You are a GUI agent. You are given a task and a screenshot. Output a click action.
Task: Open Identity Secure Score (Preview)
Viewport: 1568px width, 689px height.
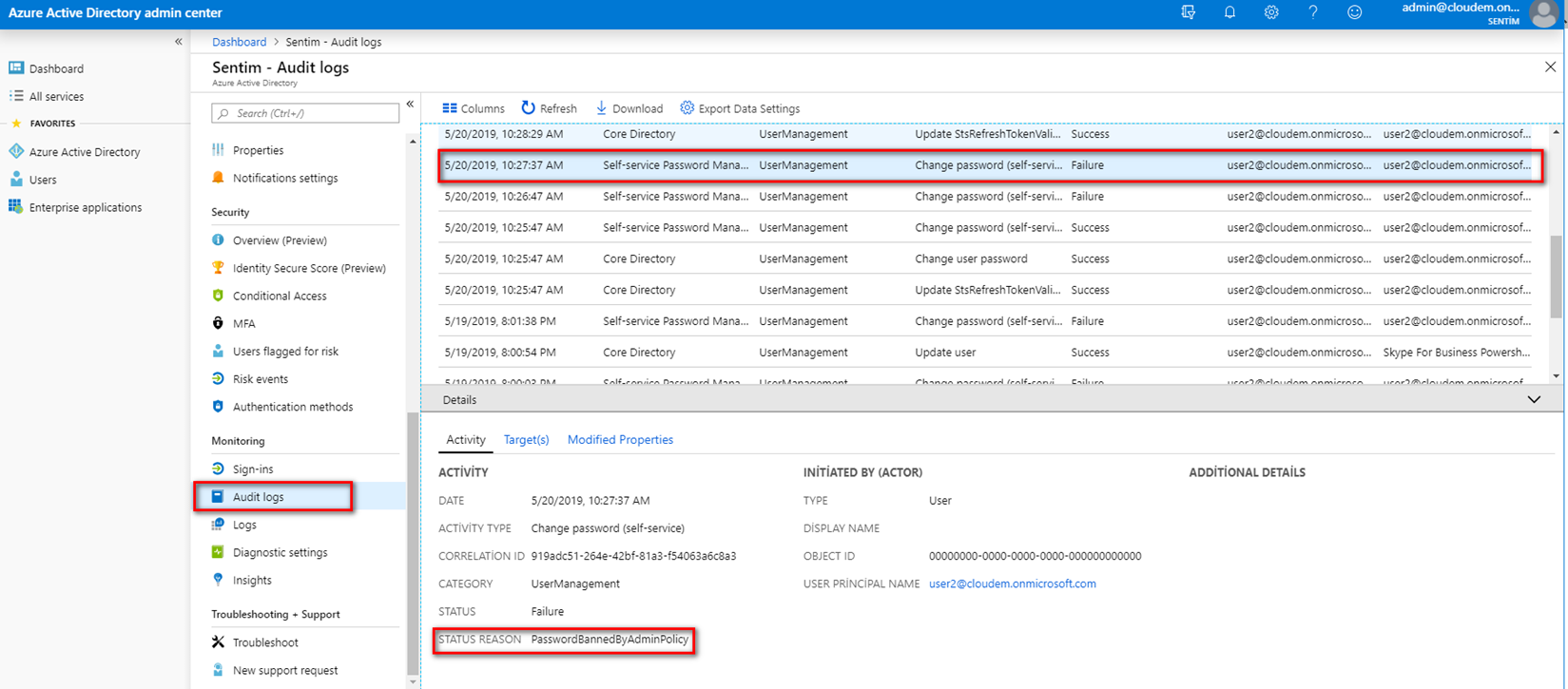coord(309,268)
